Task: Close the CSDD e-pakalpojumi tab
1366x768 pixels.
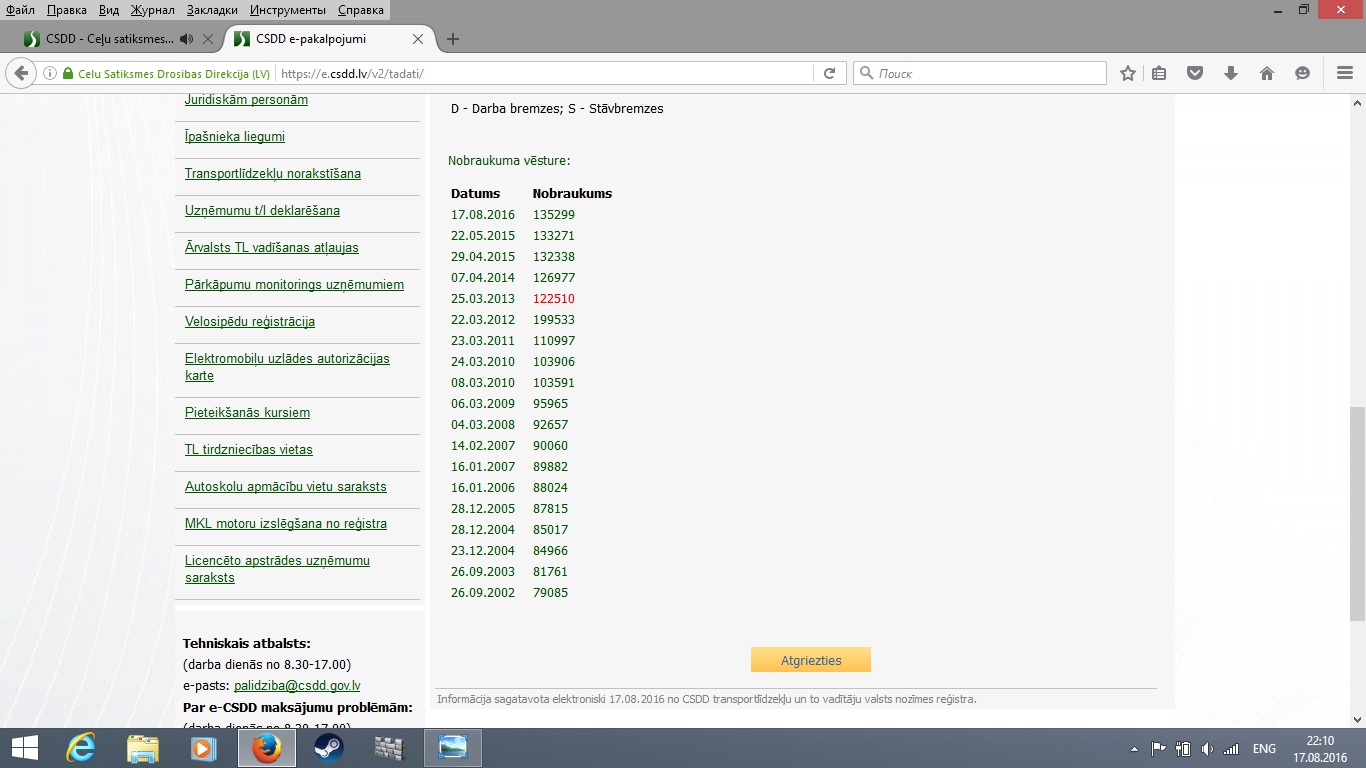Action: coord(418,39)
